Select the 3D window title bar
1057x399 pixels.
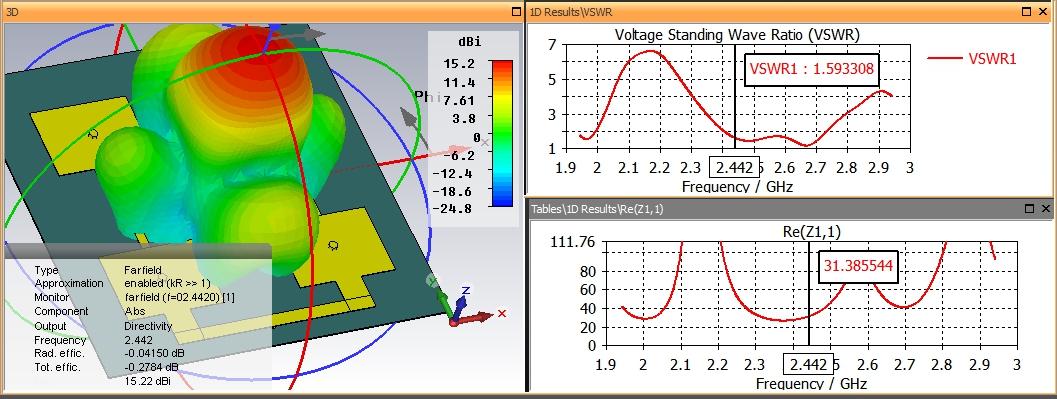263,11
